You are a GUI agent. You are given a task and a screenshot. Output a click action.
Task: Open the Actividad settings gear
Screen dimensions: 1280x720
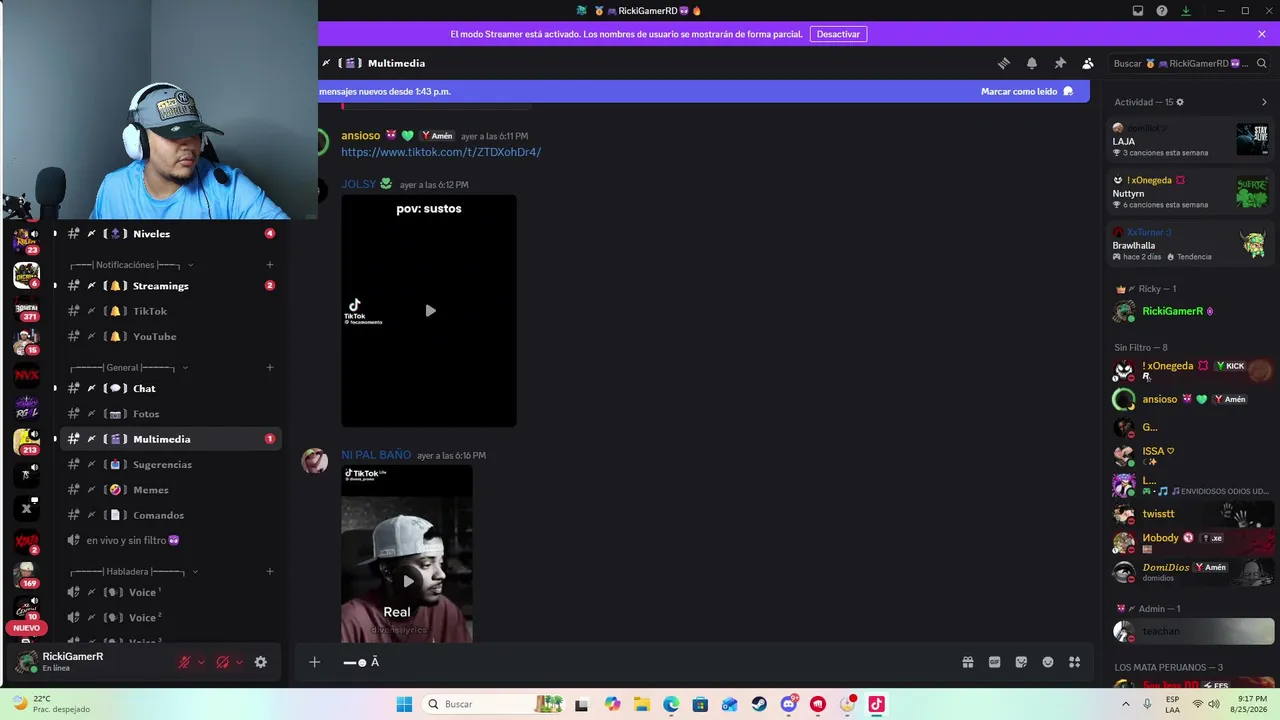[1180, 102]
